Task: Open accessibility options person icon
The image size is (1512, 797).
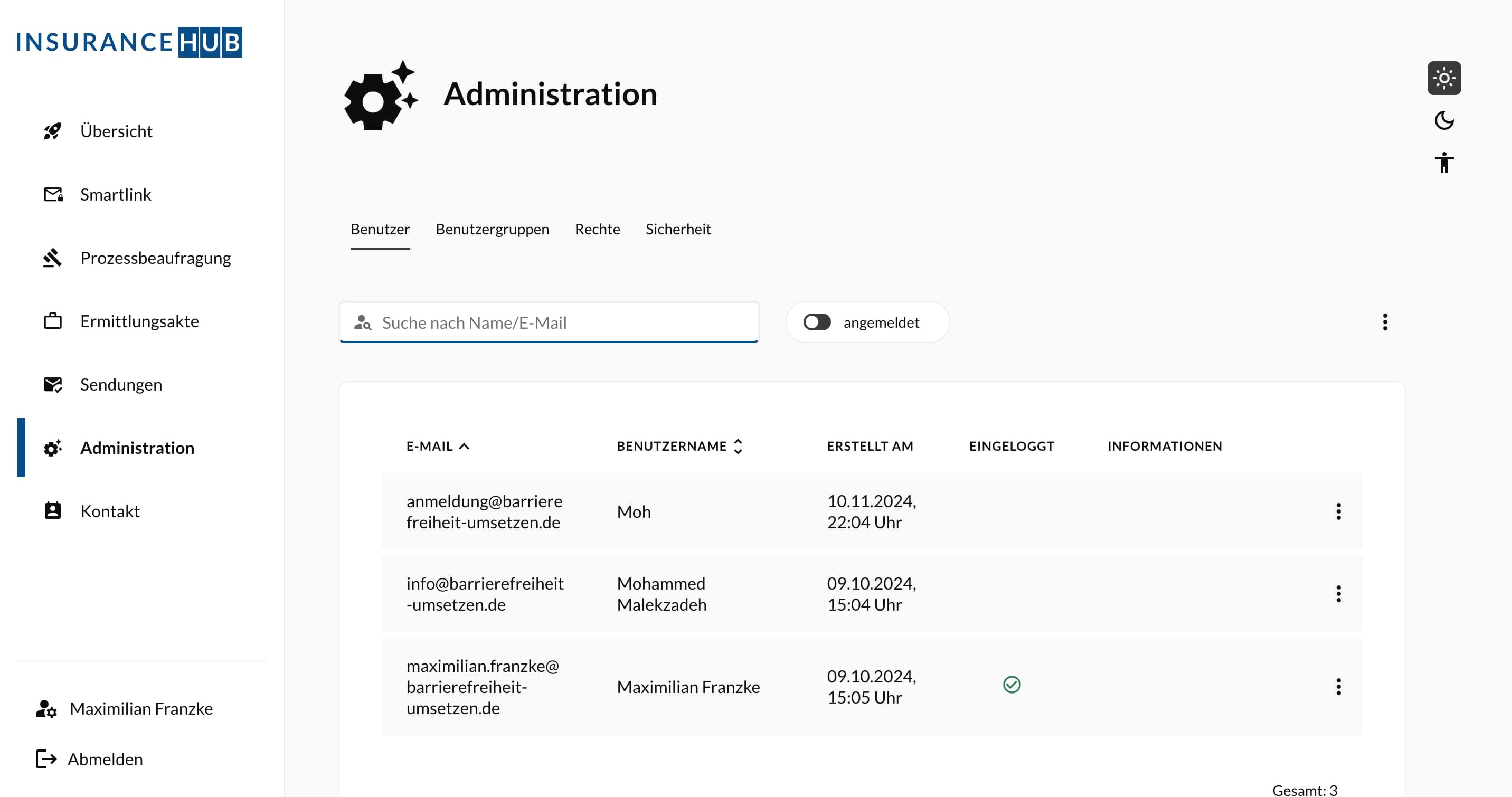Action: click(x=1444, y=163)
